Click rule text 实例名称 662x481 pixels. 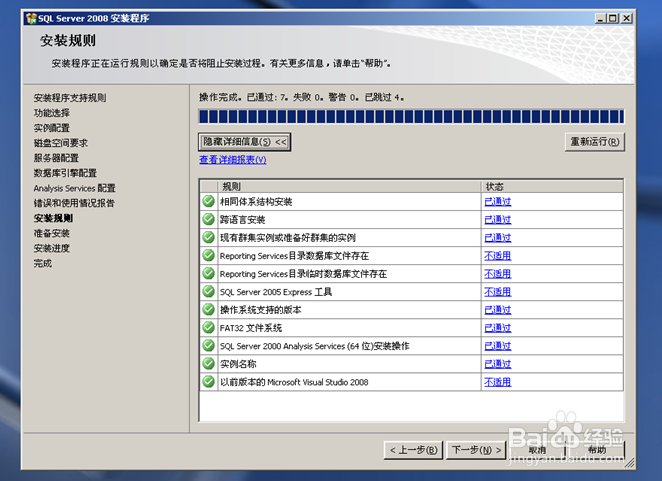coord(238,364)
